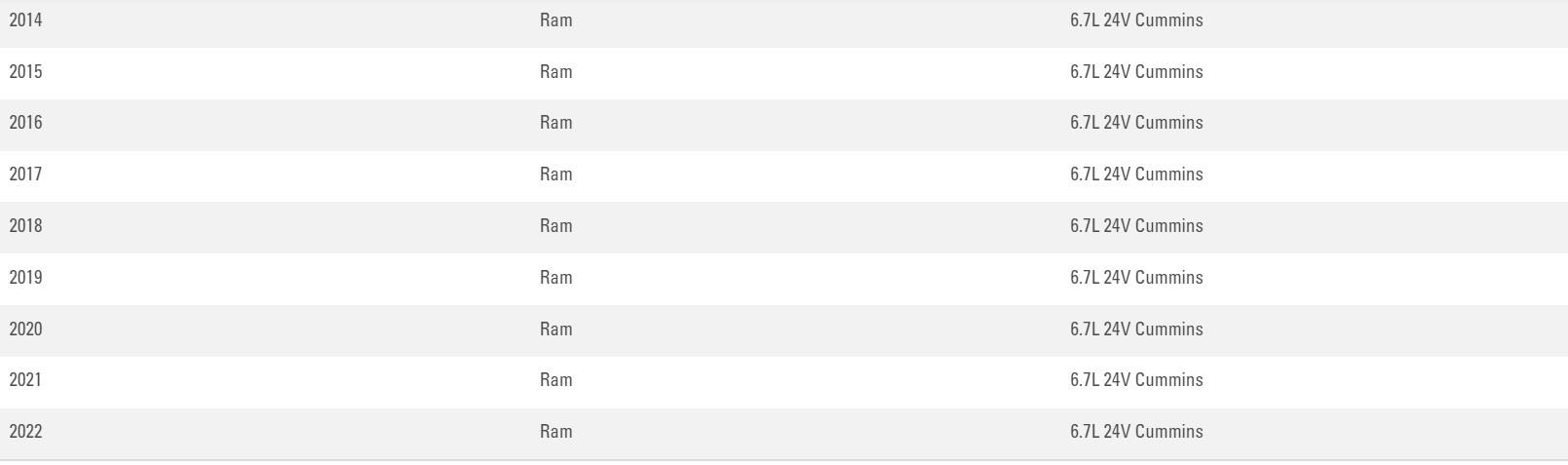Click the 2020 year cell

click(26, 329)
